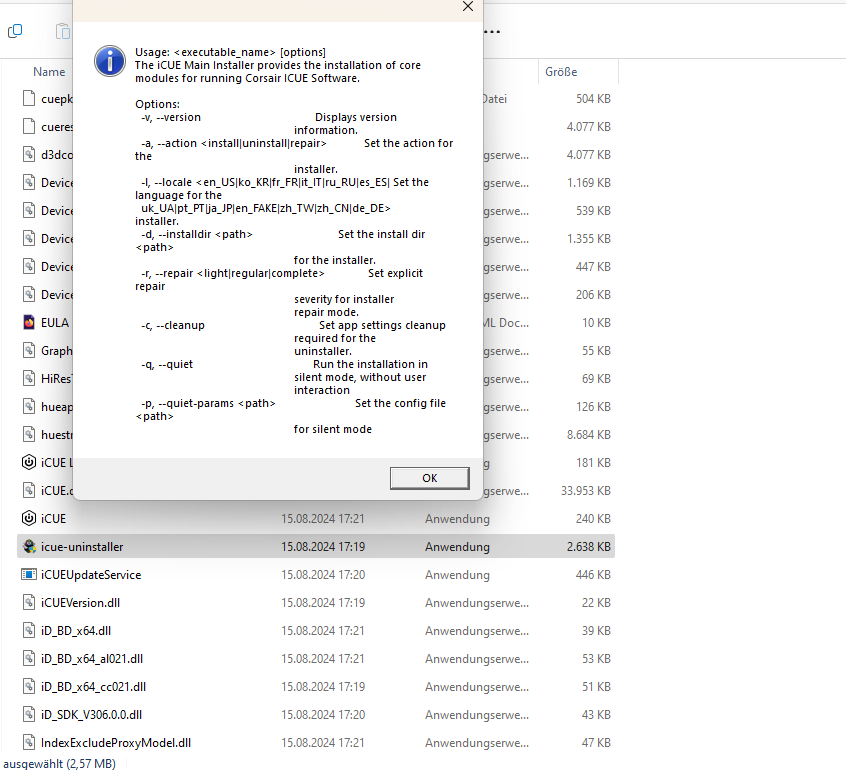846x770 pixels.
Task: Click the iCUE launcher icon in 181 KB row
Action: [x=29, y=462]
